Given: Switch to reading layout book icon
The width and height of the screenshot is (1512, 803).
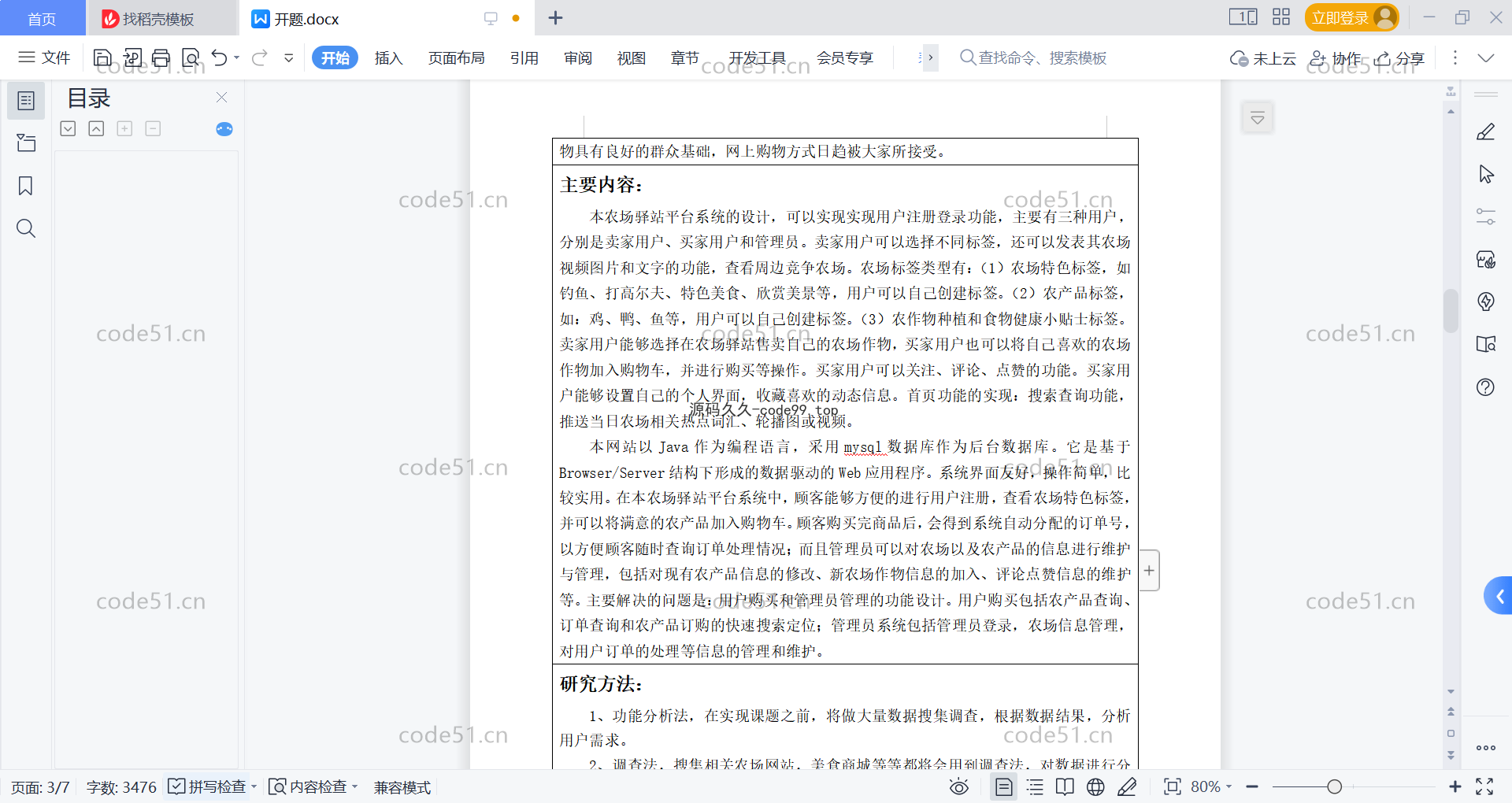Looking at the screenshot, I should coord(1065,786).
